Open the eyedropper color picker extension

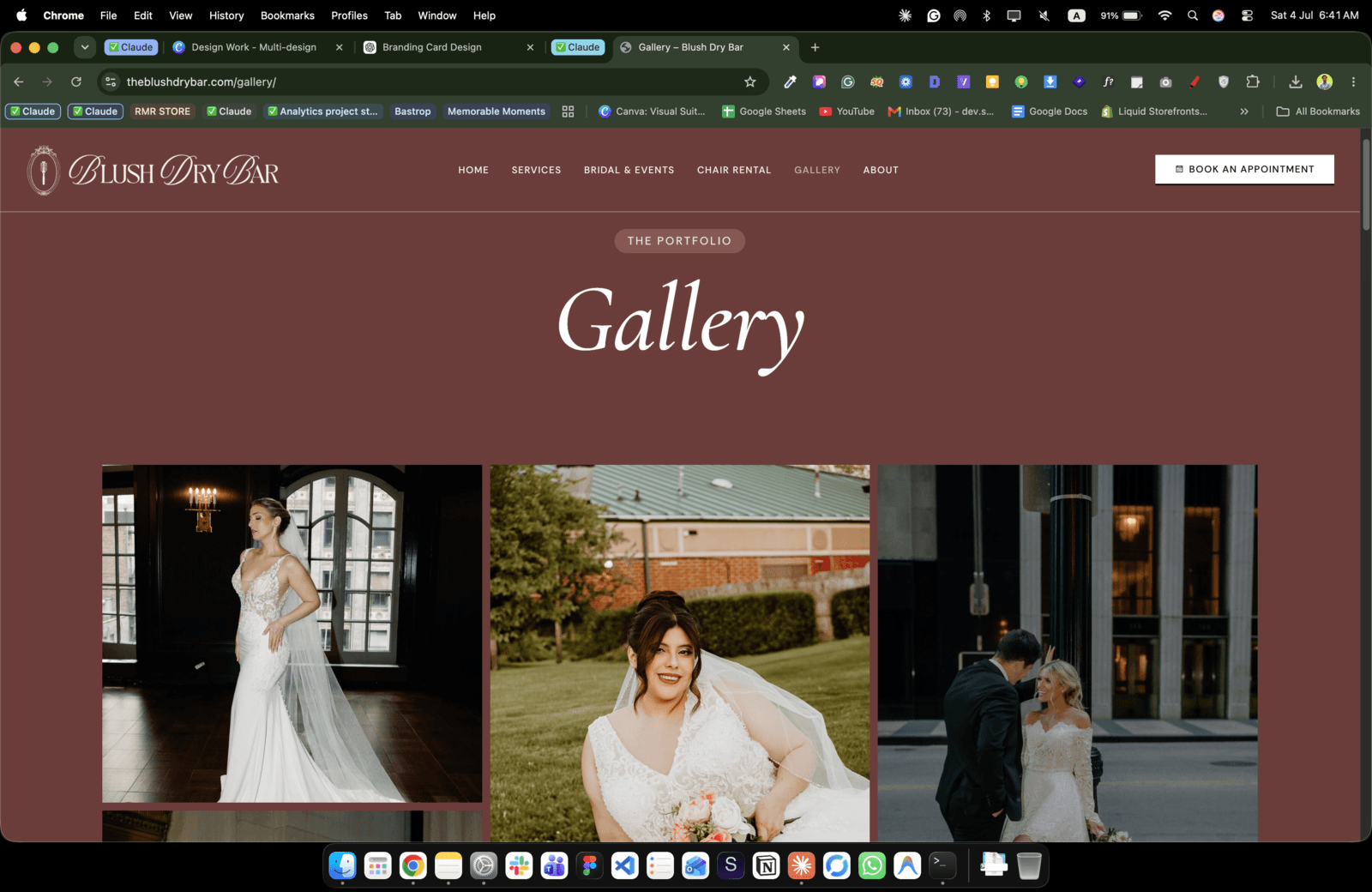tap(790, 81)
